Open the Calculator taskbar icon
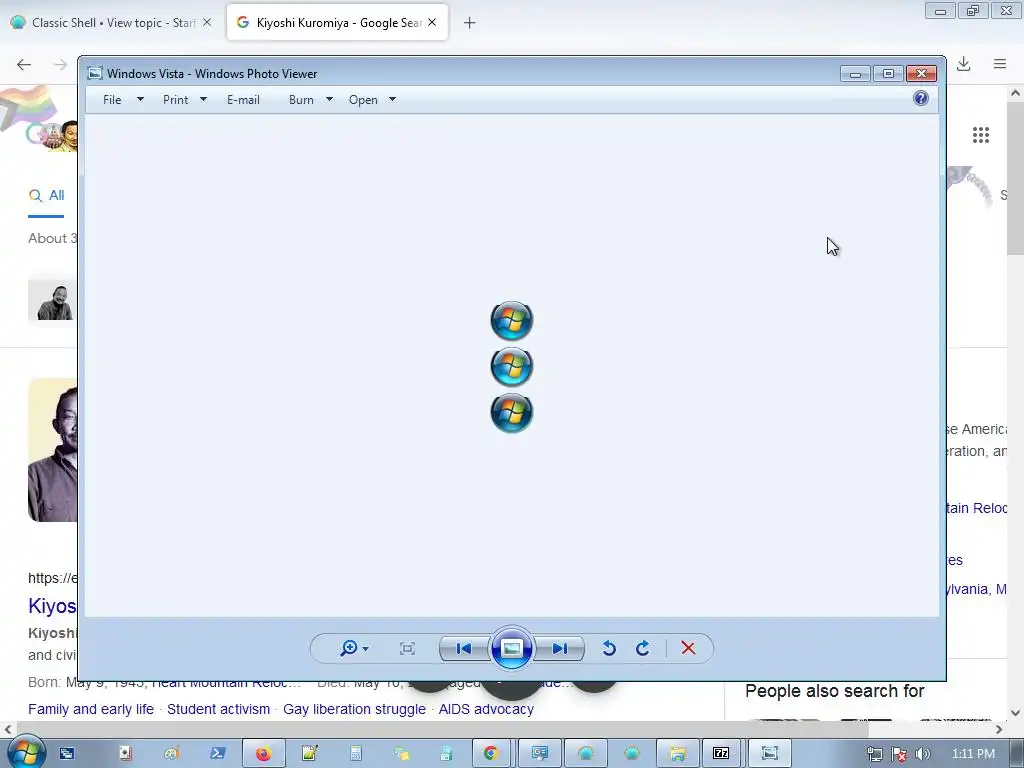This screenshot has height=768, width=1024. pyautogui.click(x=356, y=754)
